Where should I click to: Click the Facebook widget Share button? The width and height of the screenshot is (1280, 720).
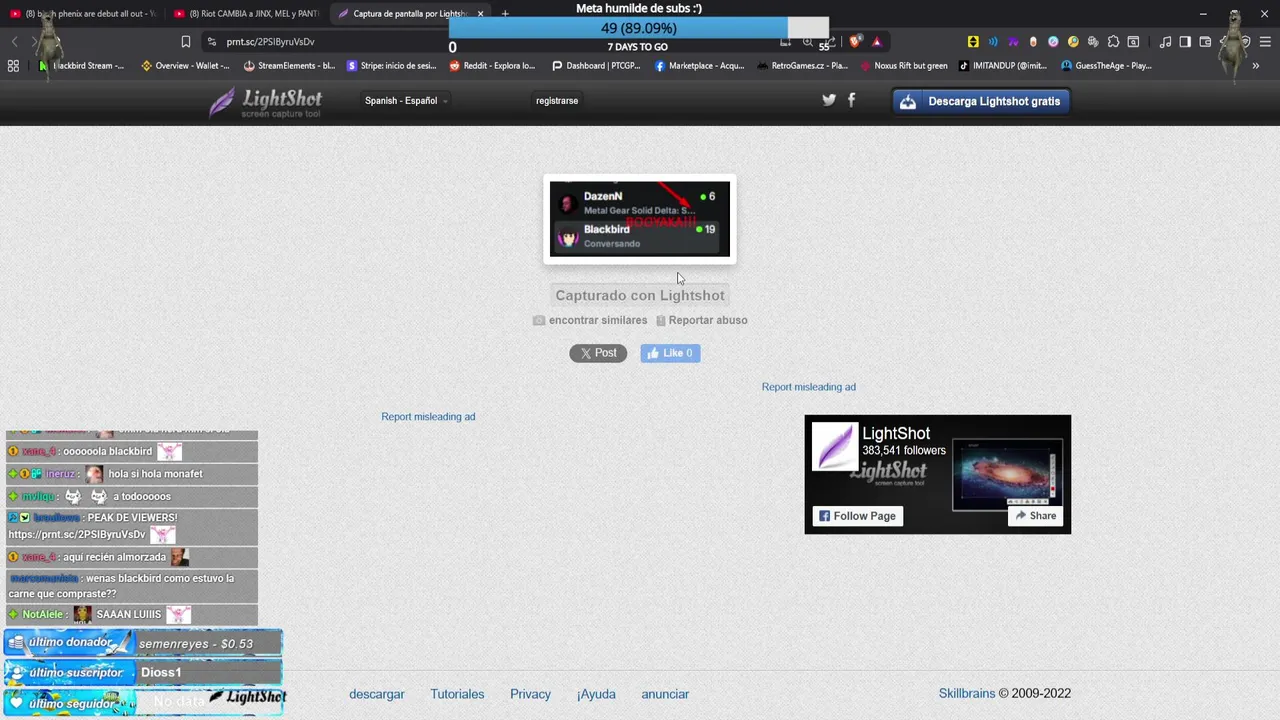click(x=1035, y=516)
